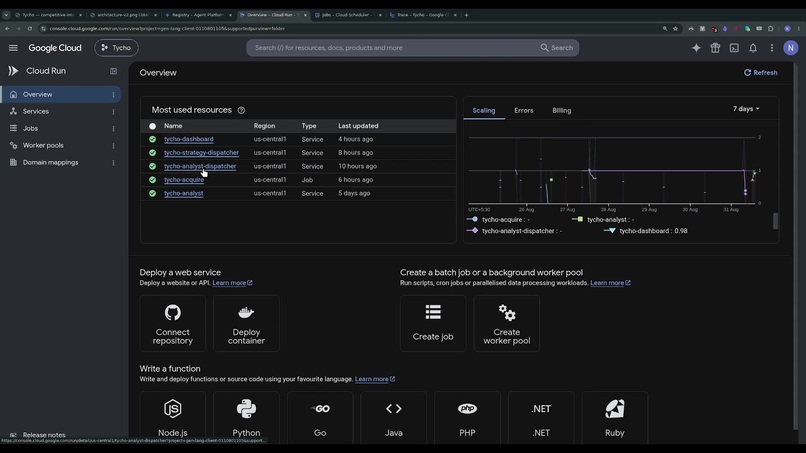This screenshot has width=806, height=453.
Task: Select the .NET function card
Action: [x=541, y=418]
